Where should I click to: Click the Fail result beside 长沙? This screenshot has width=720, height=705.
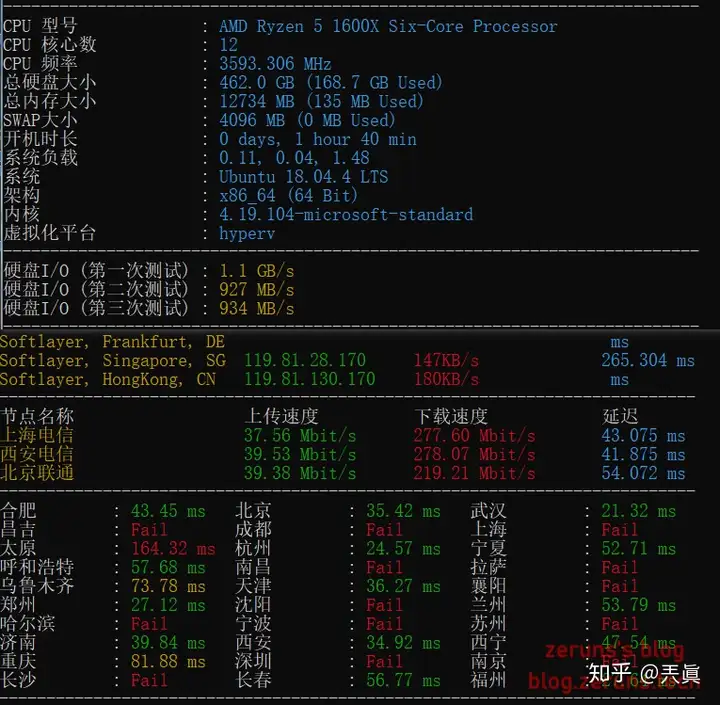[149, 680]
